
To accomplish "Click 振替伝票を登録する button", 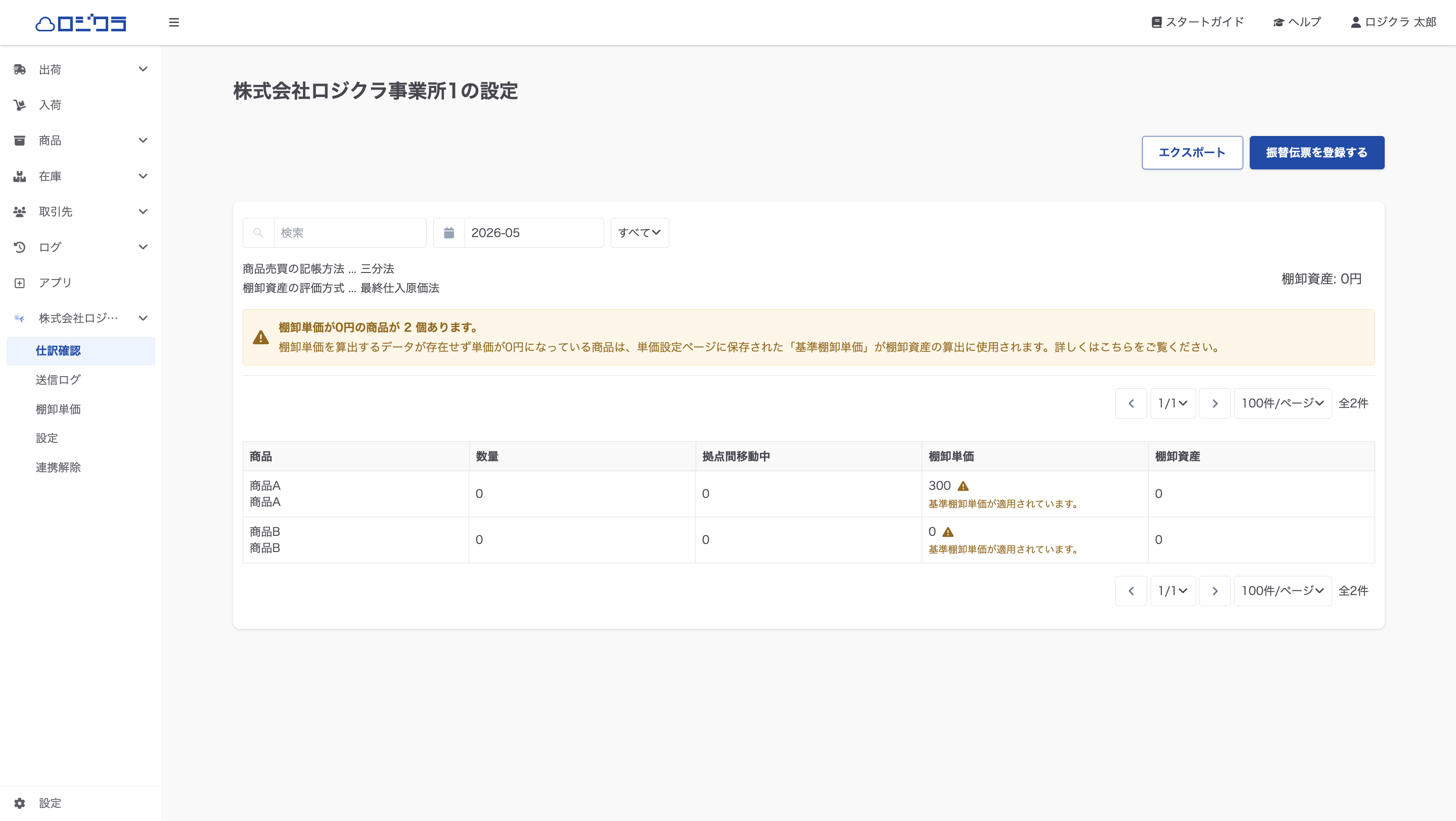I will 1316,153.
